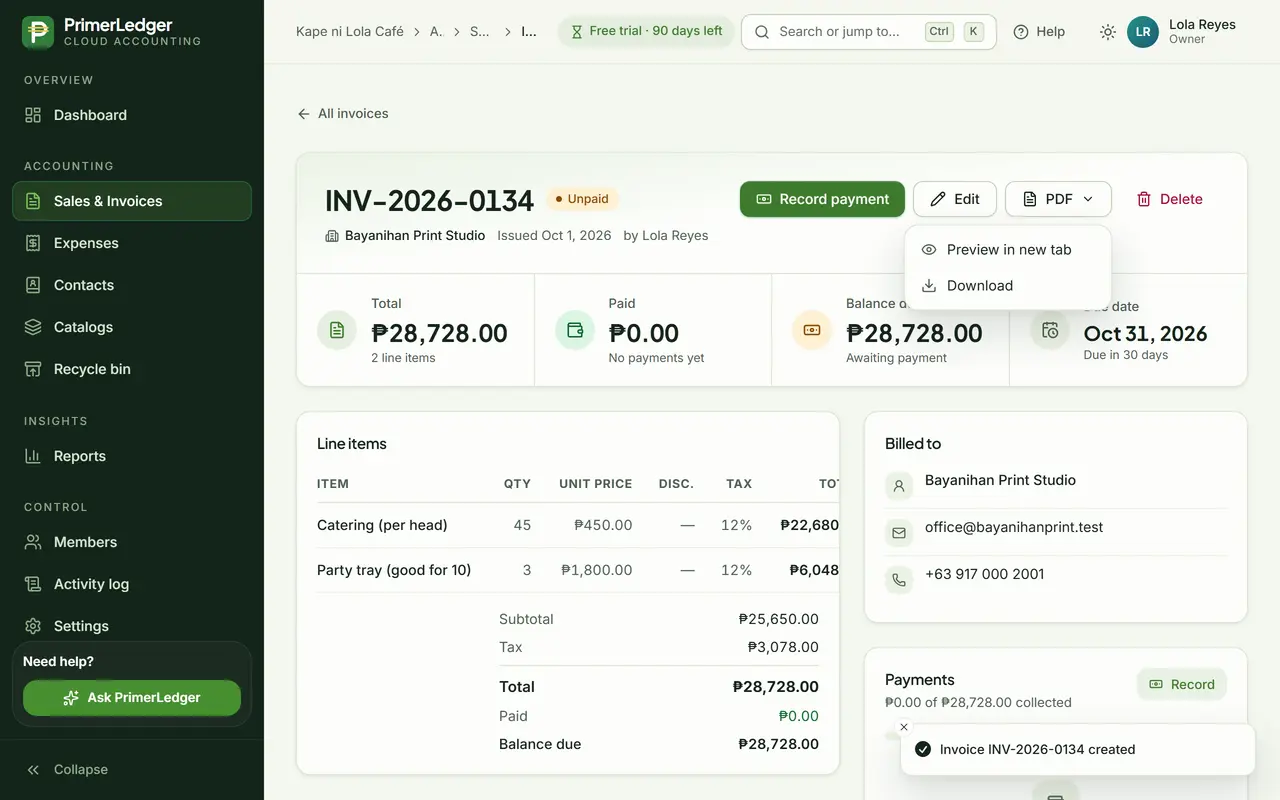Viewport: 1280px width, 800px height.
Task: Click the magnifier search icon
Action: 762,32
